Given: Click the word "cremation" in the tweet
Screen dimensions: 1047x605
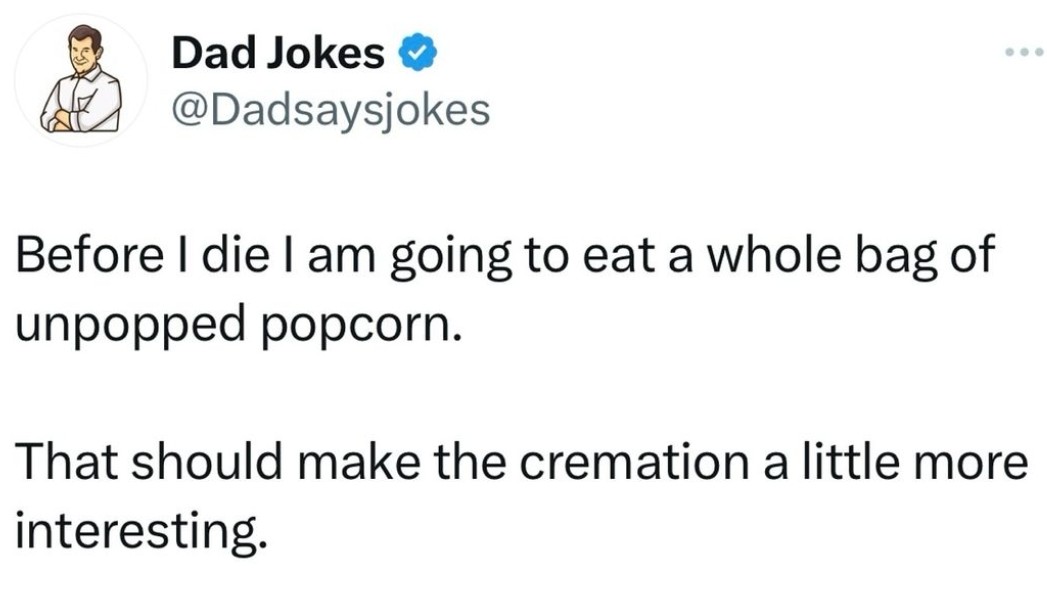Looking at the screenshot, I should (634, 463).
